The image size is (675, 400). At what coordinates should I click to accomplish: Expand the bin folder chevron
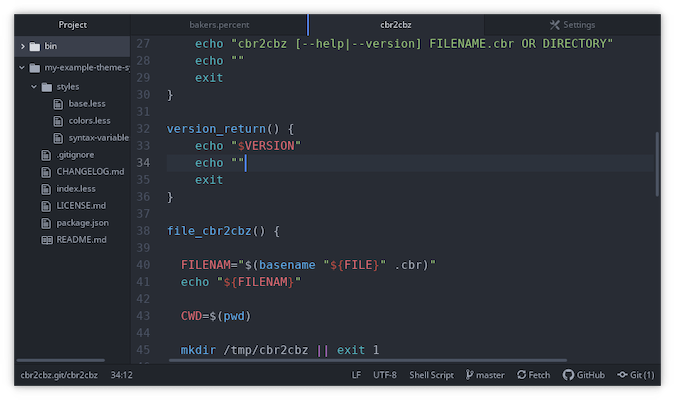[x=22, y=46]
